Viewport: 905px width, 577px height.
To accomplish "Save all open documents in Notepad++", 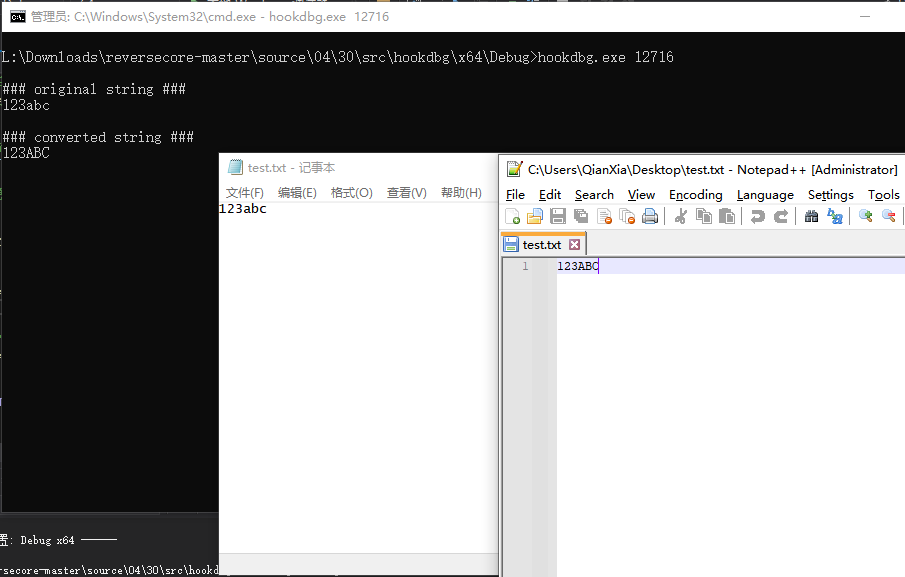I will [581, 215].
